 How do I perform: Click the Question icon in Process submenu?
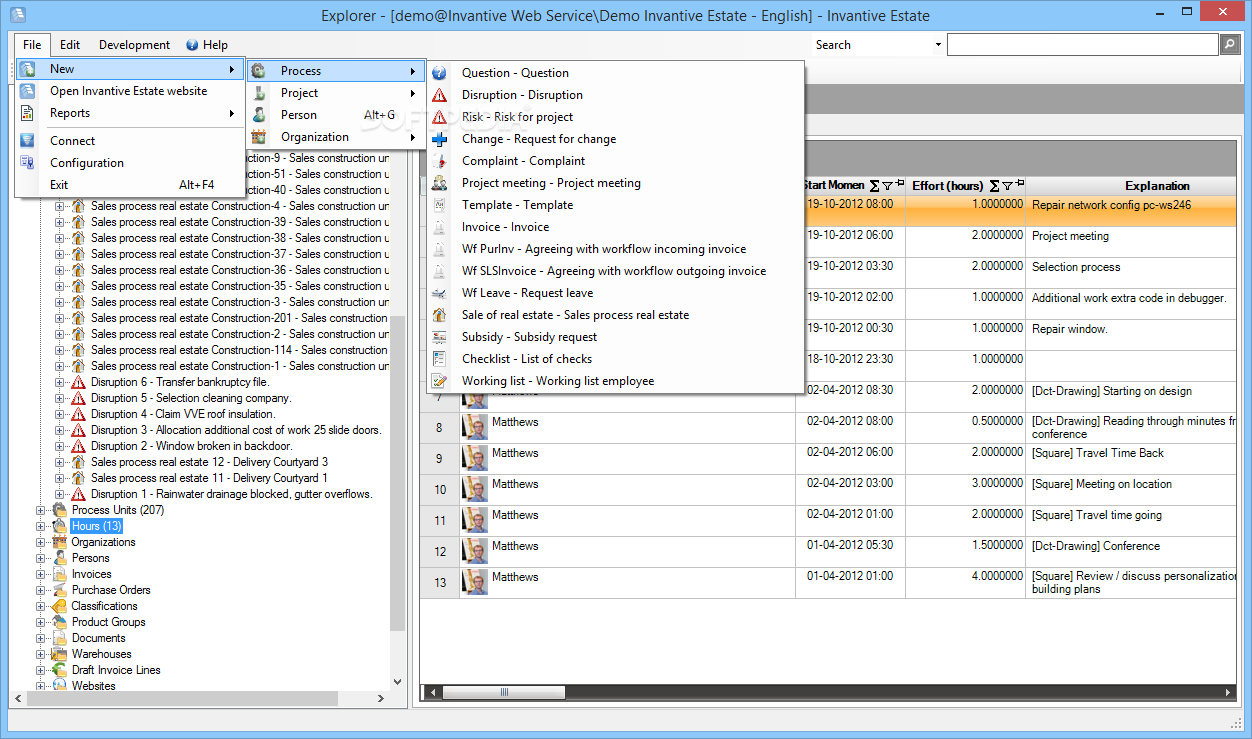click(x=439, y=73)
